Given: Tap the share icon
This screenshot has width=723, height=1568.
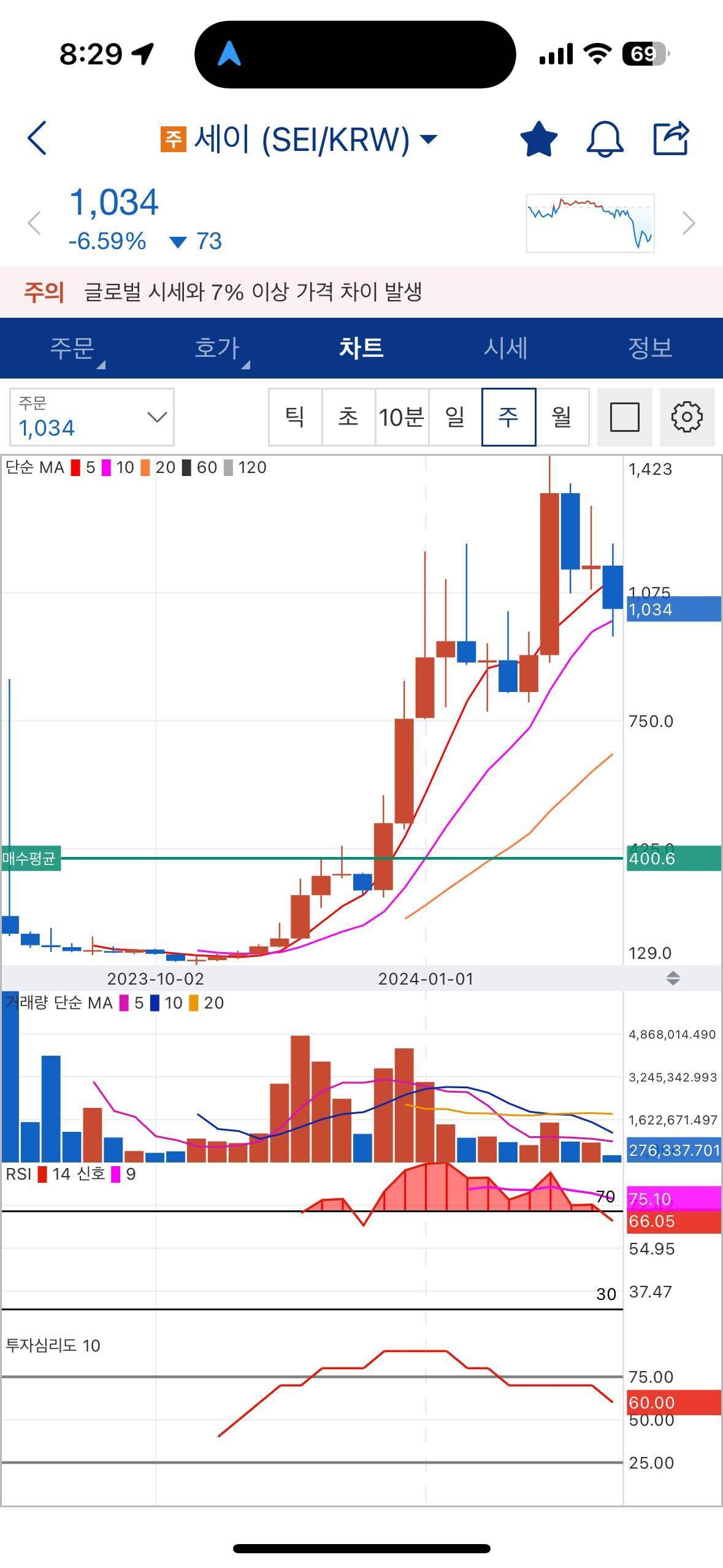Looking at the screenshot, I should [x=671, y=138].
